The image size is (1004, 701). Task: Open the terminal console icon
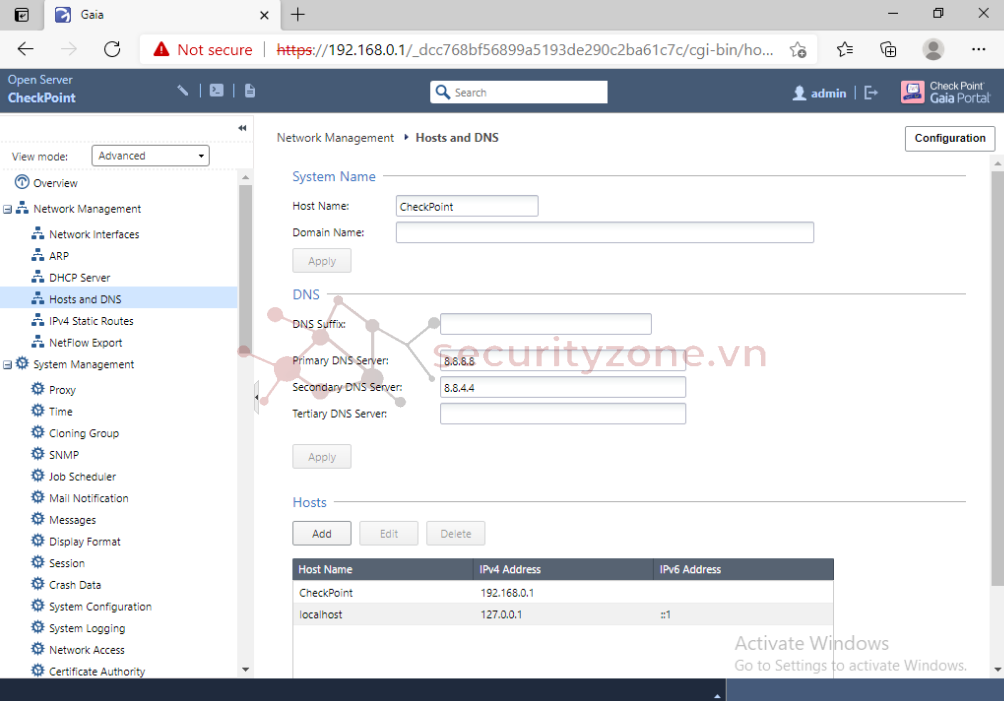tap(216, 91)
